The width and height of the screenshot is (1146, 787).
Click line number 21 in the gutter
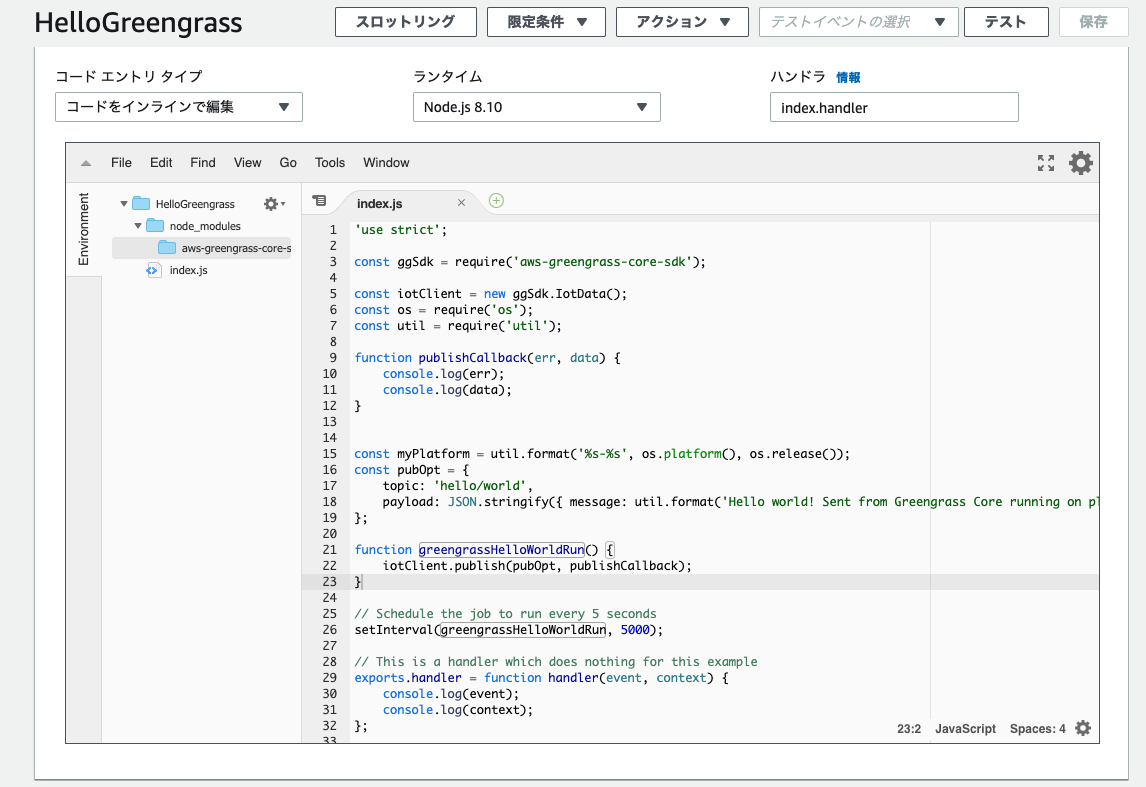pos(330,550)
